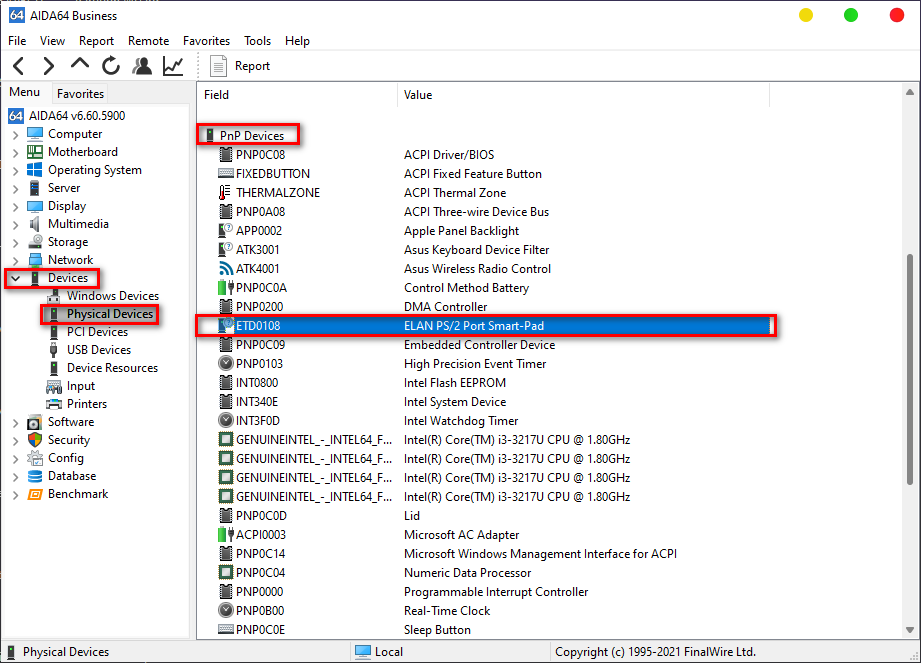Collapse the Devices tree node
This screenshot has height=663, width=921.
tap(15, 278)
